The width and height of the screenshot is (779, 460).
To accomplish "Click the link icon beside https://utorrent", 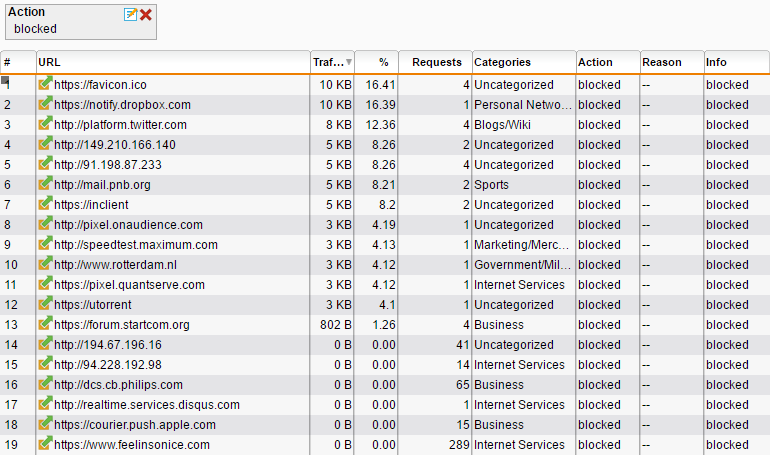I will [x=45, y=304].
